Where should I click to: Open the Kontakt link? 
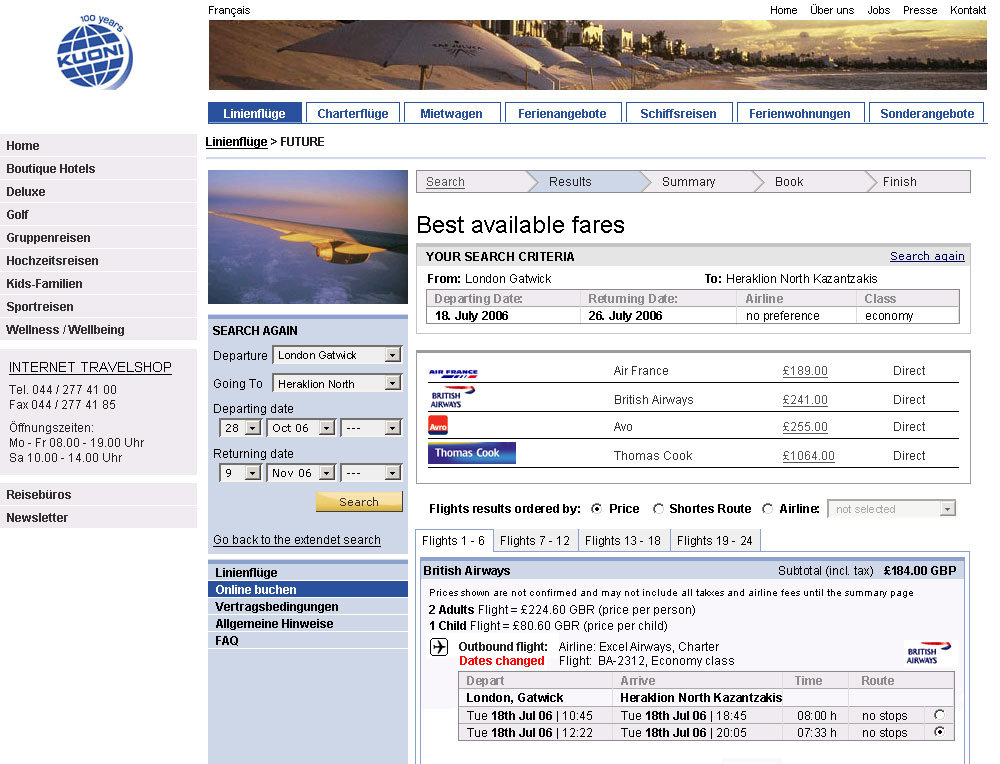click(x=967, y=10)
